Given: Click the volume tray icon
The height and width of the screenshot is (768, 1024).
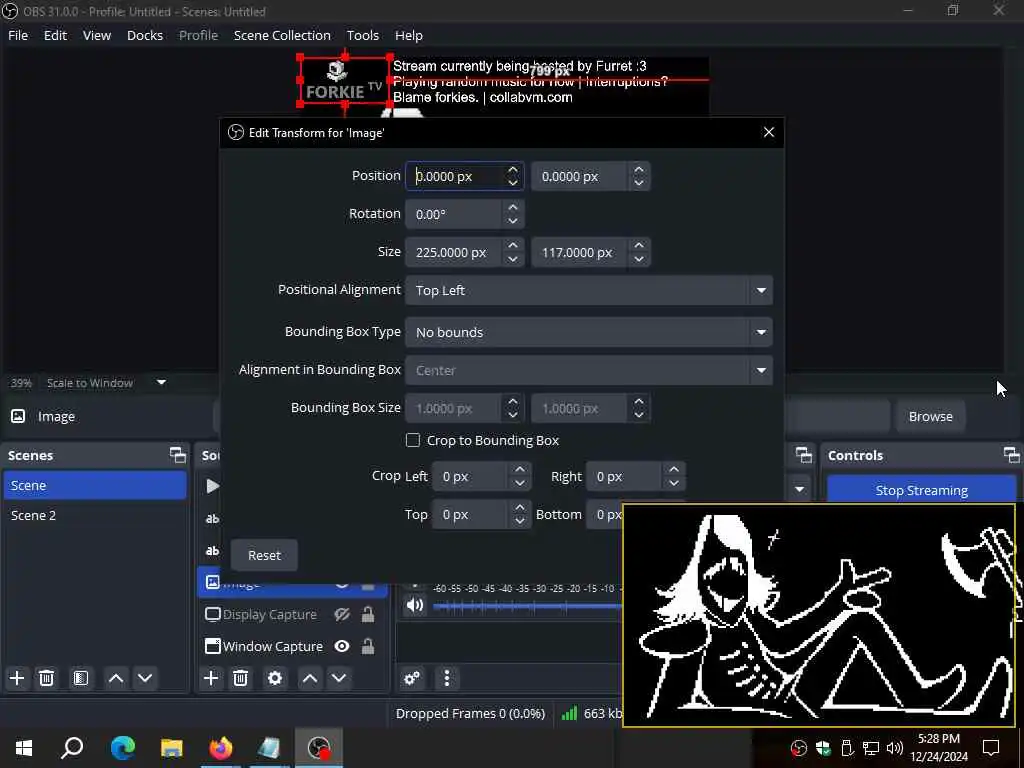Looking at the screenshot, I should click(x=895, y=748).
